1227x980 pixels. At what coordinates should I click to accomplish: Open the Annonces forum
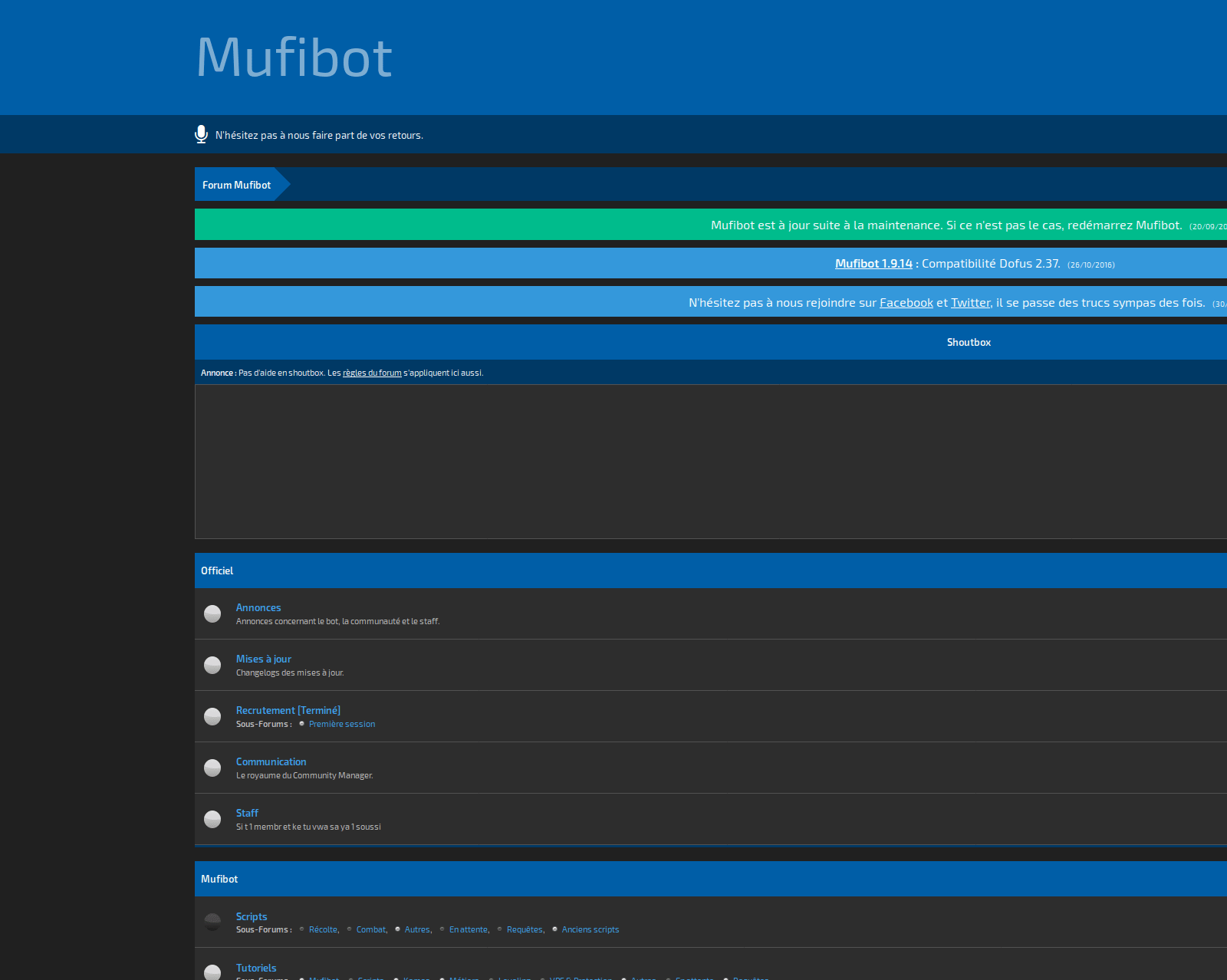coord(258,607)
